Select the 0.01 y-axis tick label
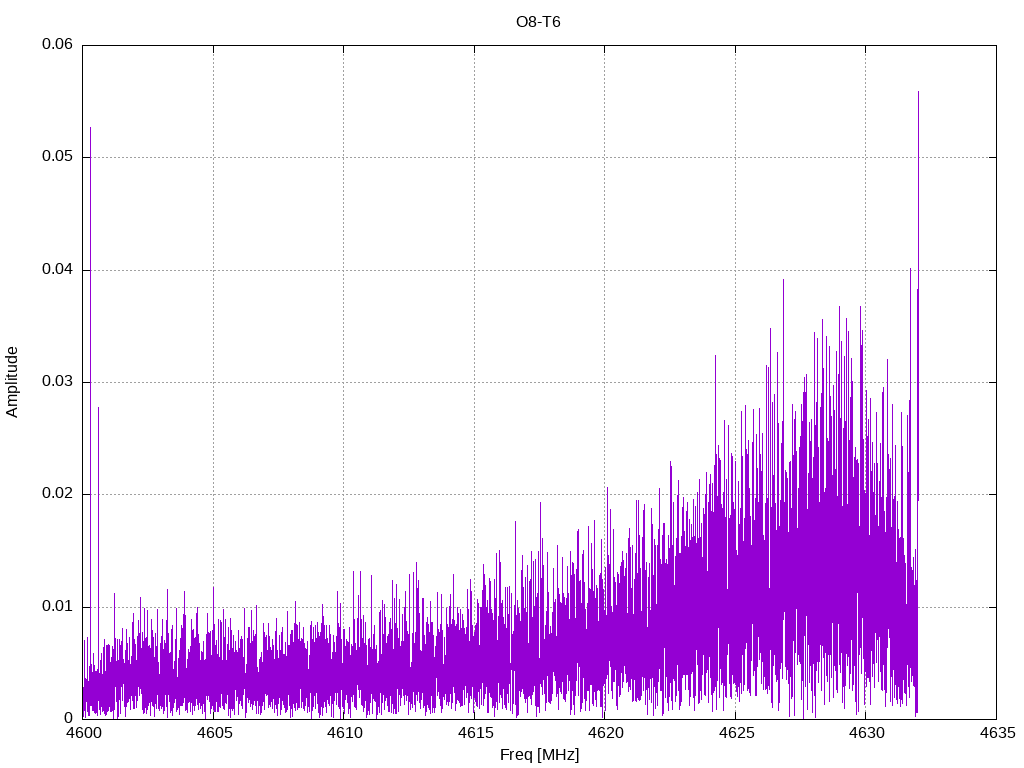The width and height of the screenshot is (1024, 768). click(x=57, y=607)
